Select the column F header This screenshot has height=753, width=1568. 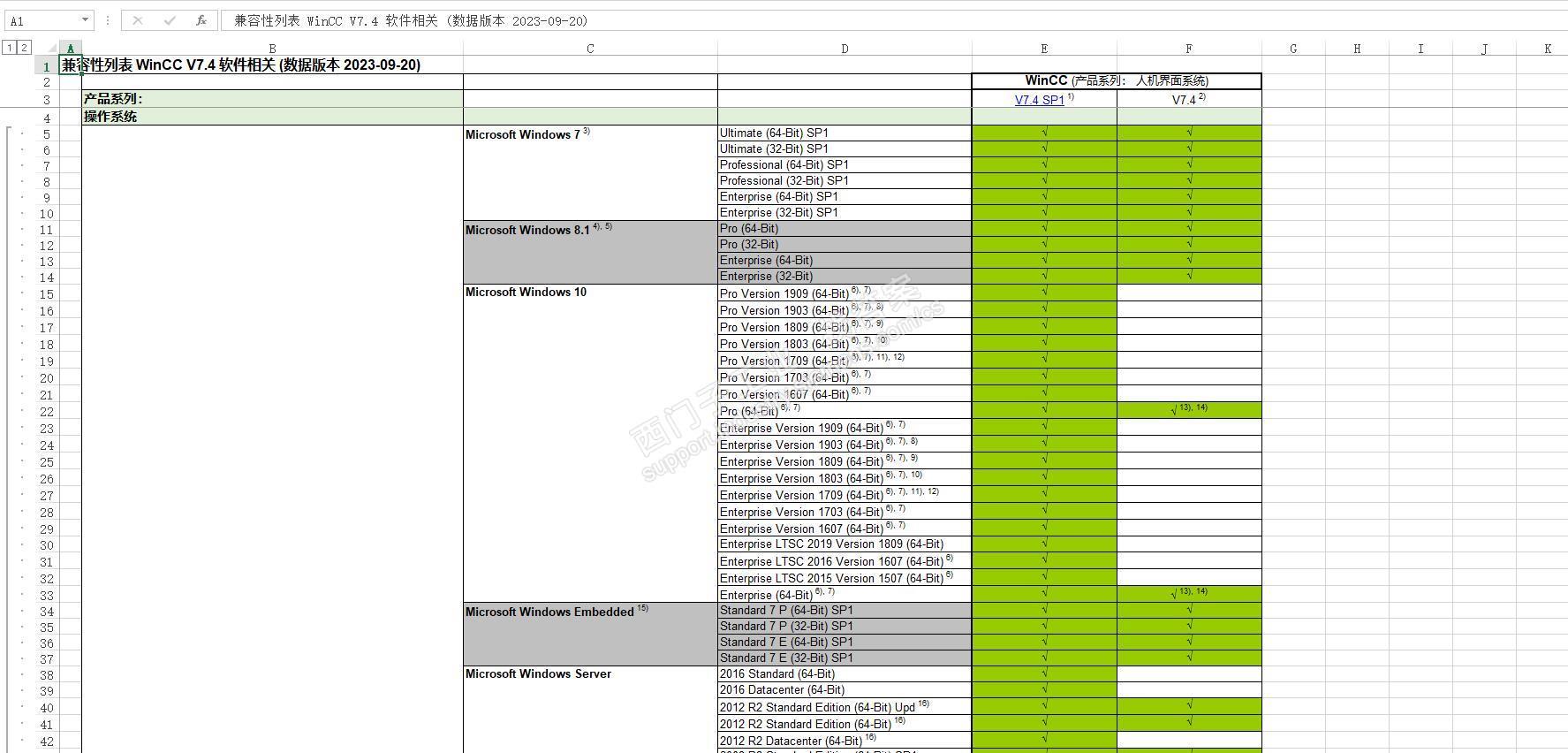pyautogui.click(x=1189, y=49)
